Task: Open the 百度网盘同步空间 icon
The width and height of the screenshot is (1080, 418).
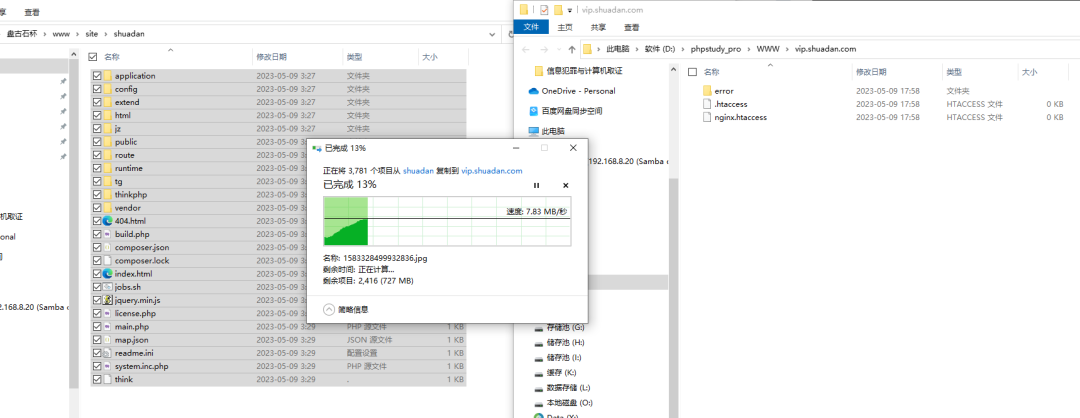Action: tap(534, 111)
